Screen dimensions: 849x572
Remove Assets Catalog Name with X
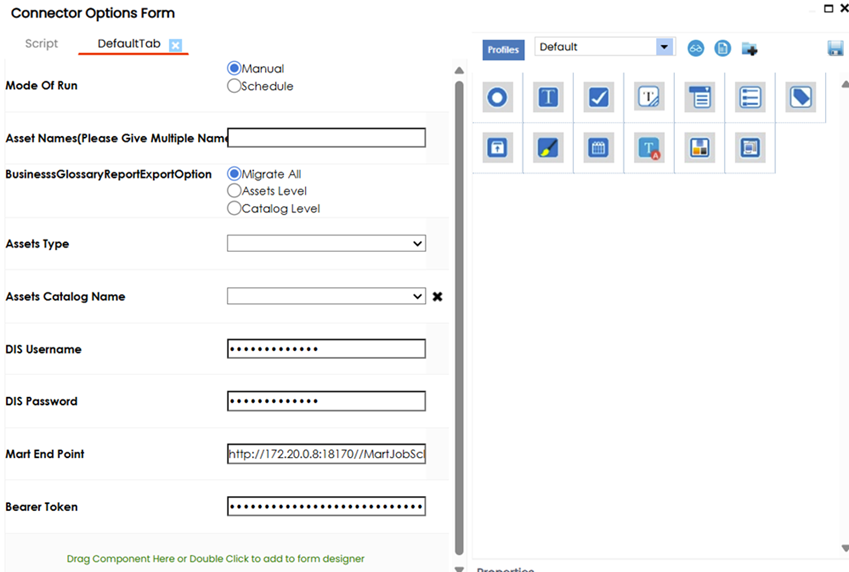tap(437, 297)
